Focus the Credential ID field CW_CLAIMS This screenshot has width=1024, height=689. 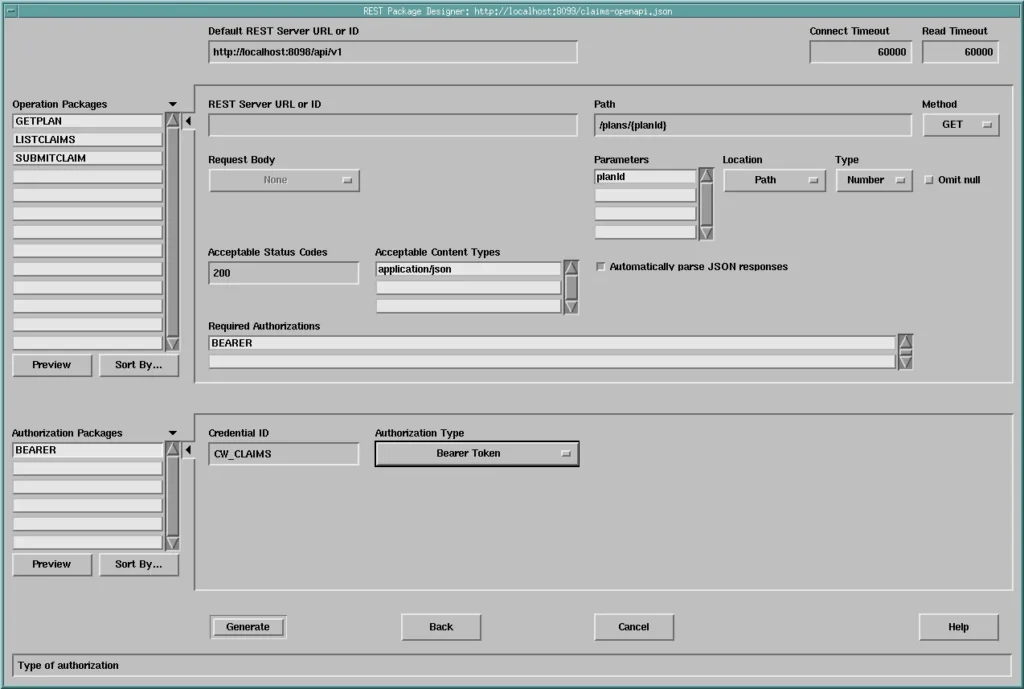pos(283,454)
